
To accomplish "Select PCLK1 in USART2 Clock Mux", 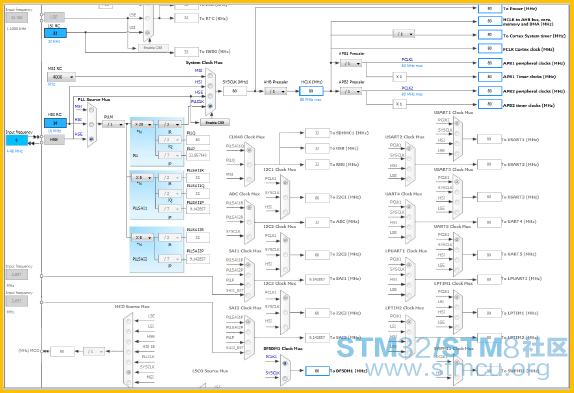I will click(409, 149).
